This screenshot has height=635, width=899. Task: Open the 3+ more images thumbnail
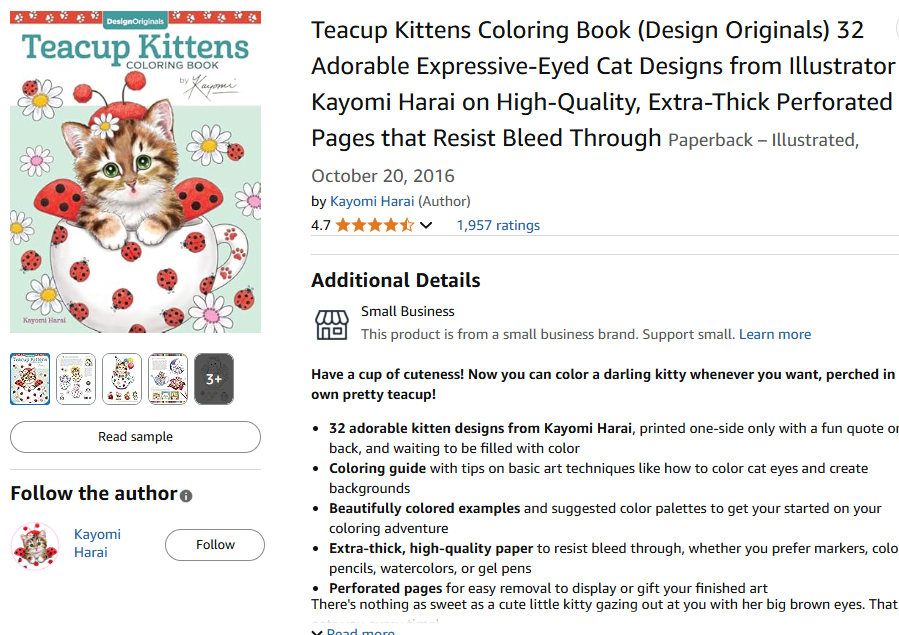[214, 379]
